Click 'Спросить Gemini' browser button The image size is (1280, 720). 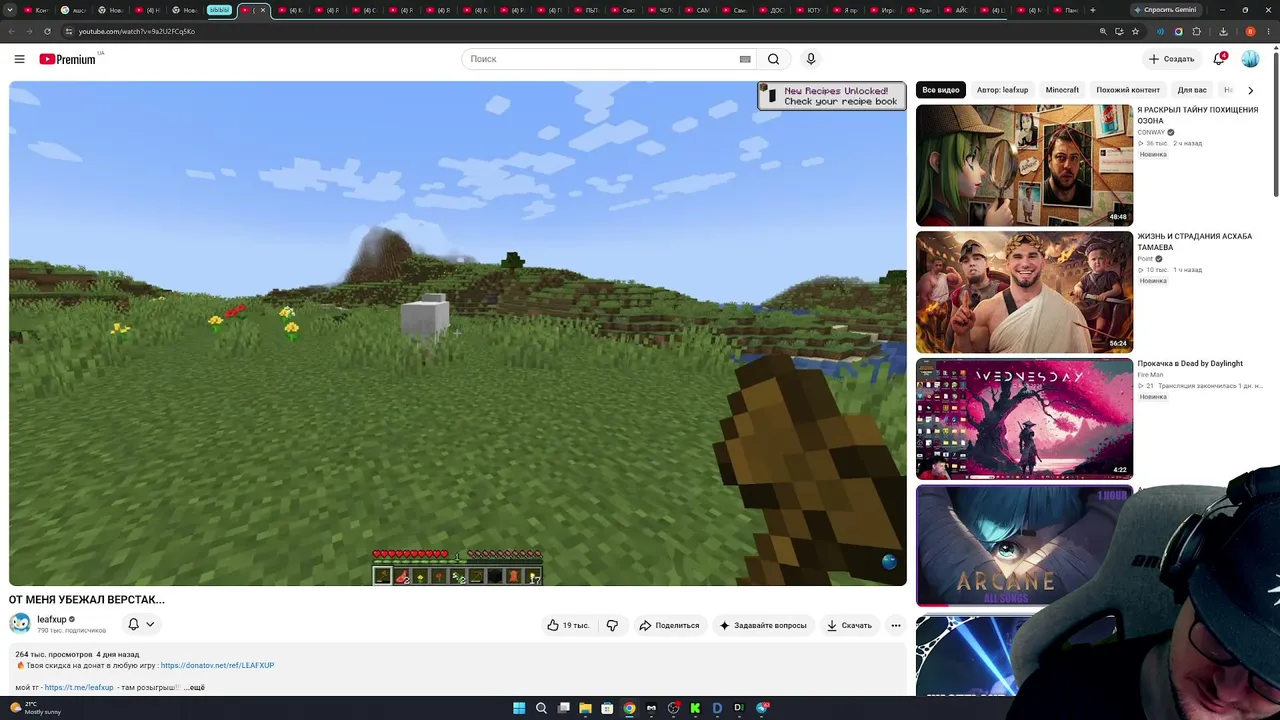tap(1165, 10)
